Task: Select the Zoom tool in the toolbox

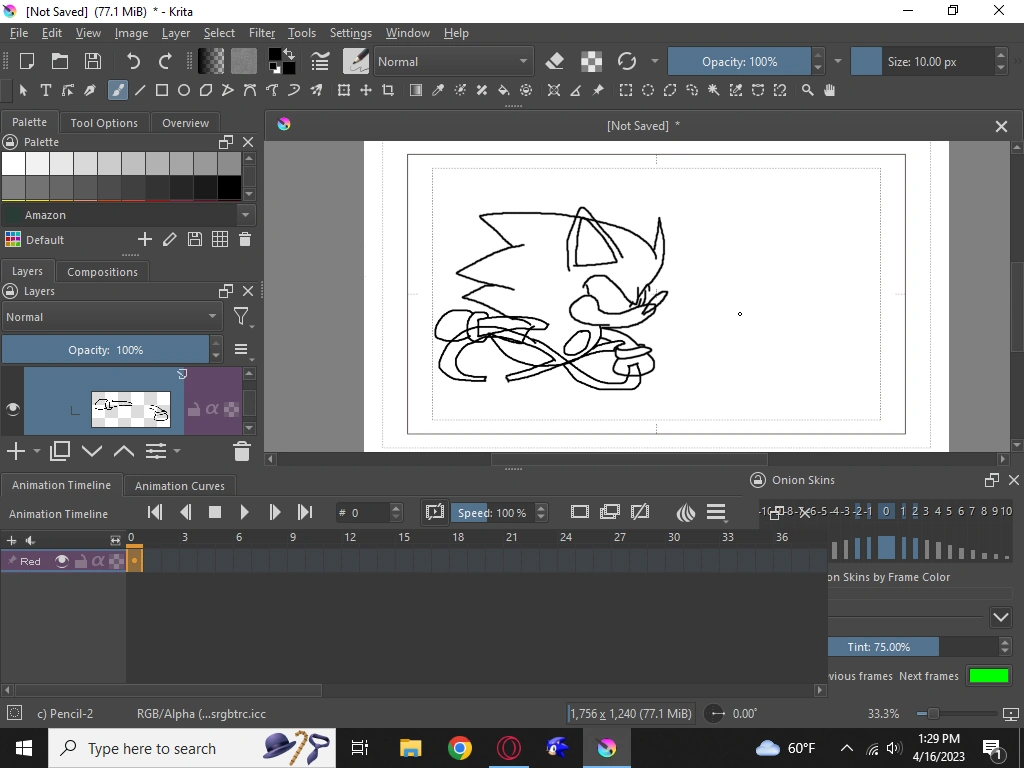Action: tap(808, 90)
